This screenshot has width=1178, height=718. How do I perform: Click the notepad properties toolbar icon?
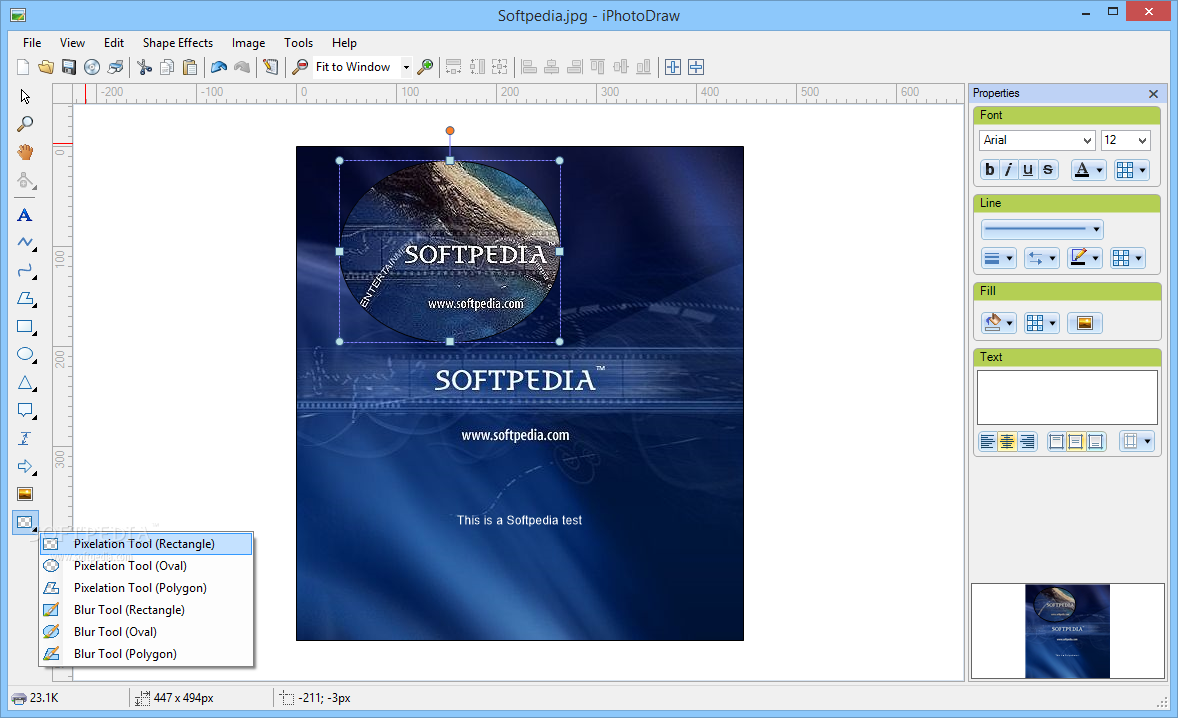pyautogui.click(x=270, y=67)
